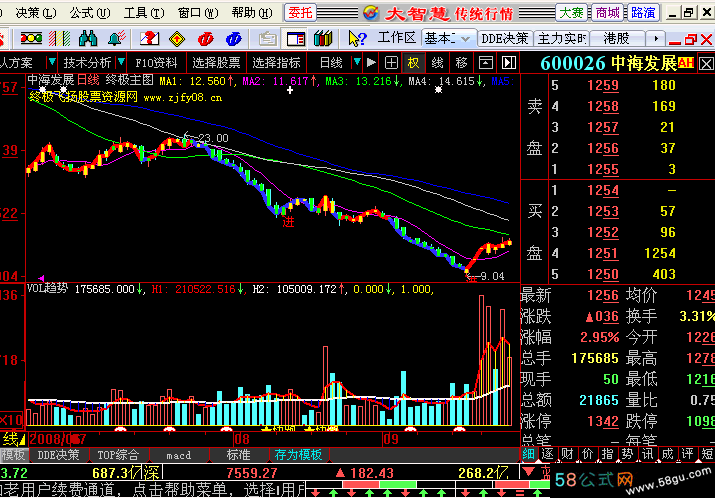Toggle the 权 adjustment button

tap(414, 62)
